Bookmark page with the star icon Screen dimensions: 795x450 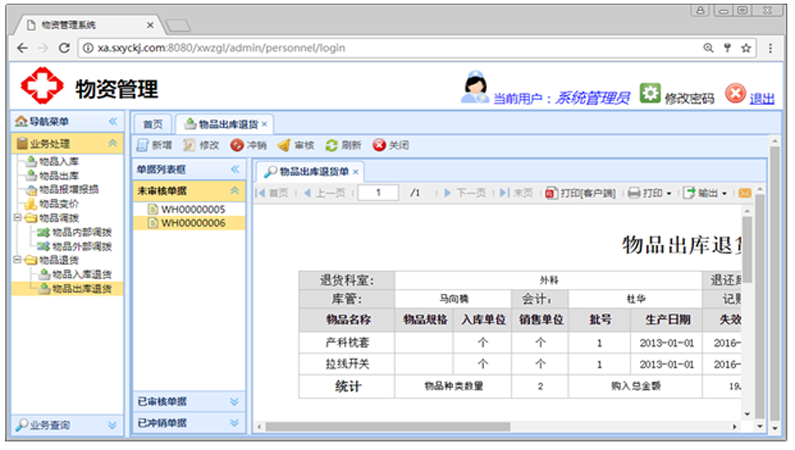coord(744,47)
